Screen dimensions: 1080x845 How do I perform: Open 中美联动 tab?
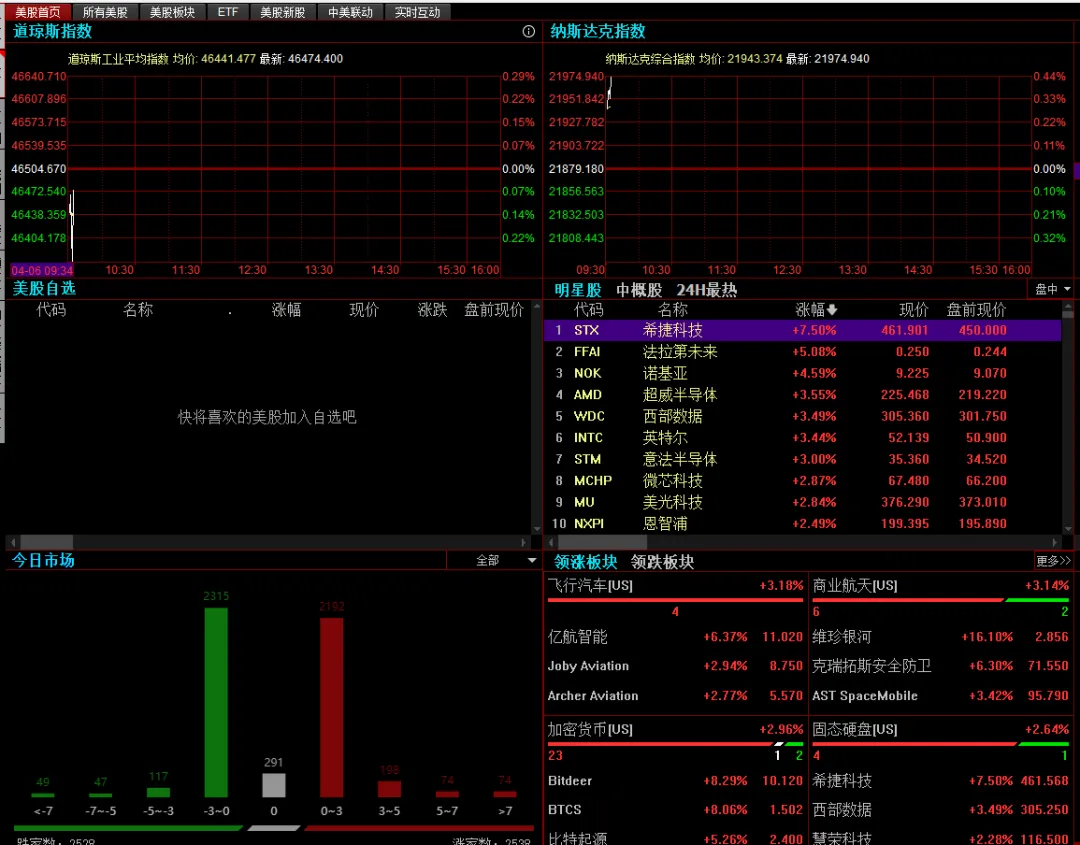click(350, 12)
